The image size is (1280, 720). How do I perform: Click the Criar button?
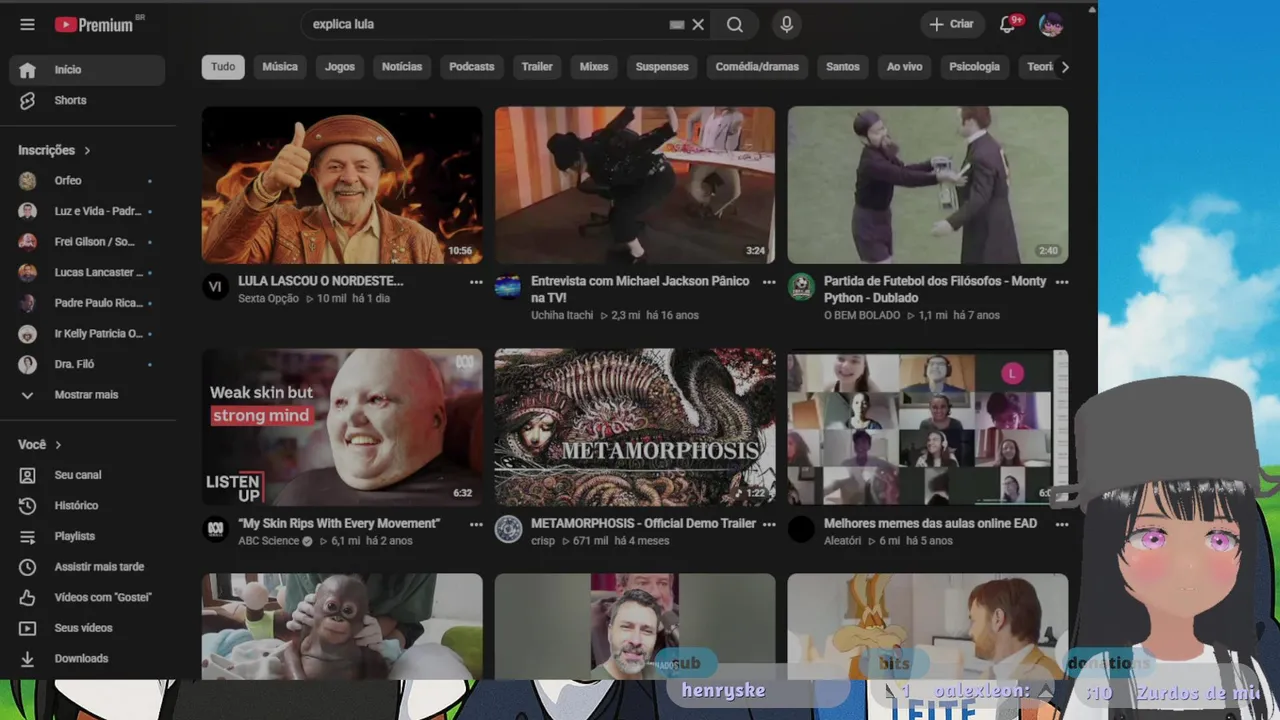[x=951, y=24]
